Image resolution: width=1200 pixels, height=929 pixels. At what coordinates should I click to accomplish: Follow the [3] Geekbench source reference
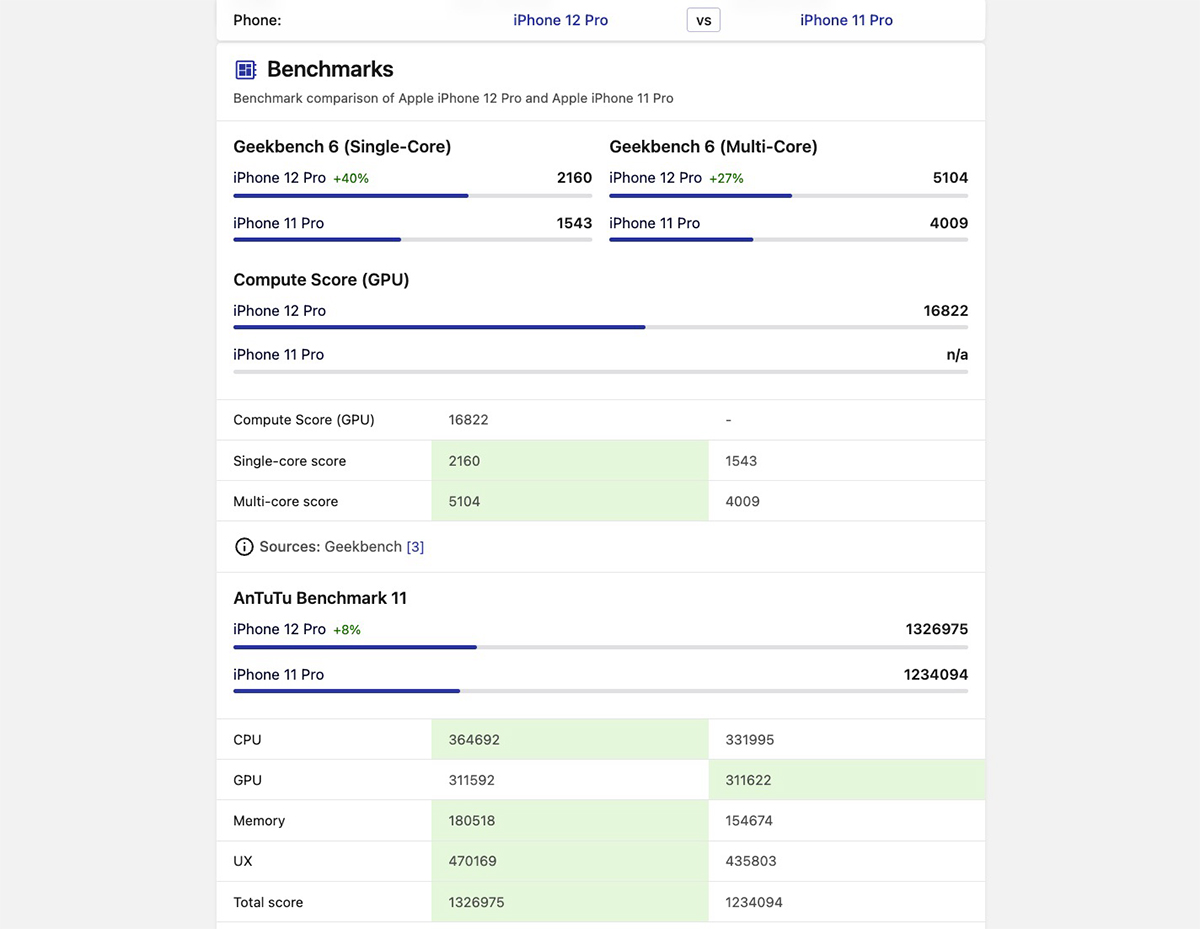pyautogui.click(x=415, y=547)
